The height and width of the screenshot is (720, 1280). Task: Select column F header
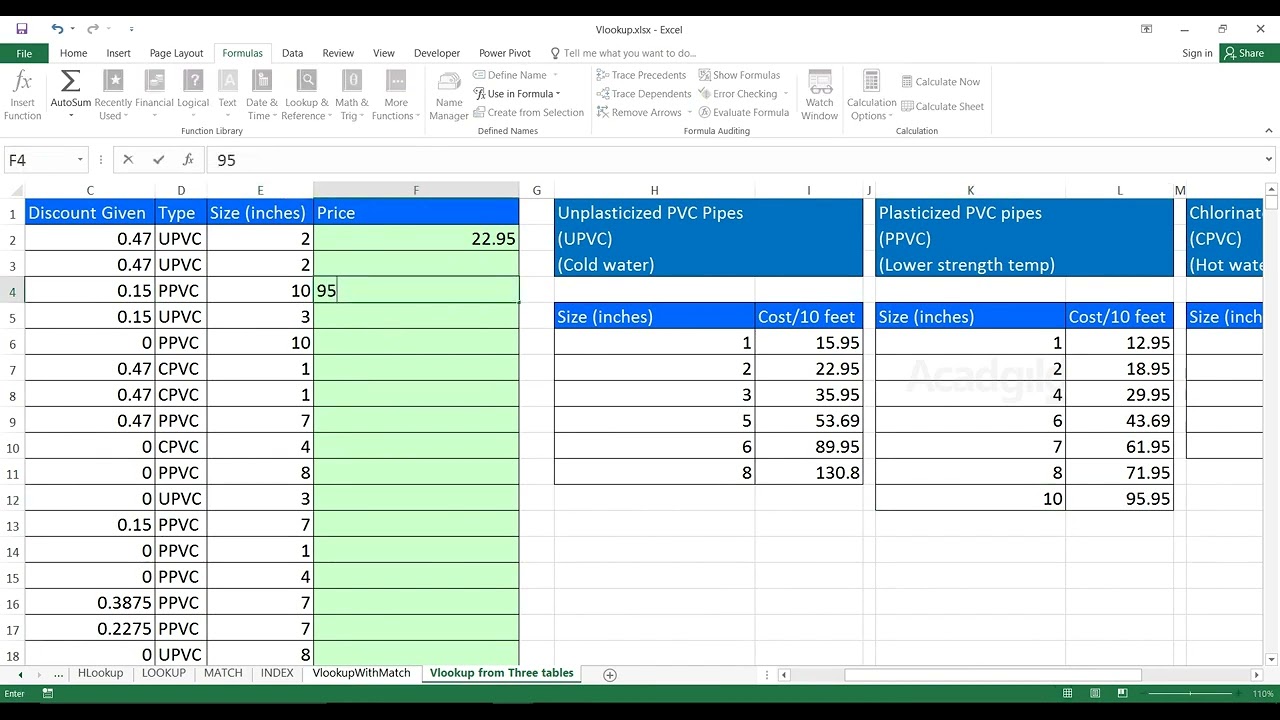tap(416, 190)
